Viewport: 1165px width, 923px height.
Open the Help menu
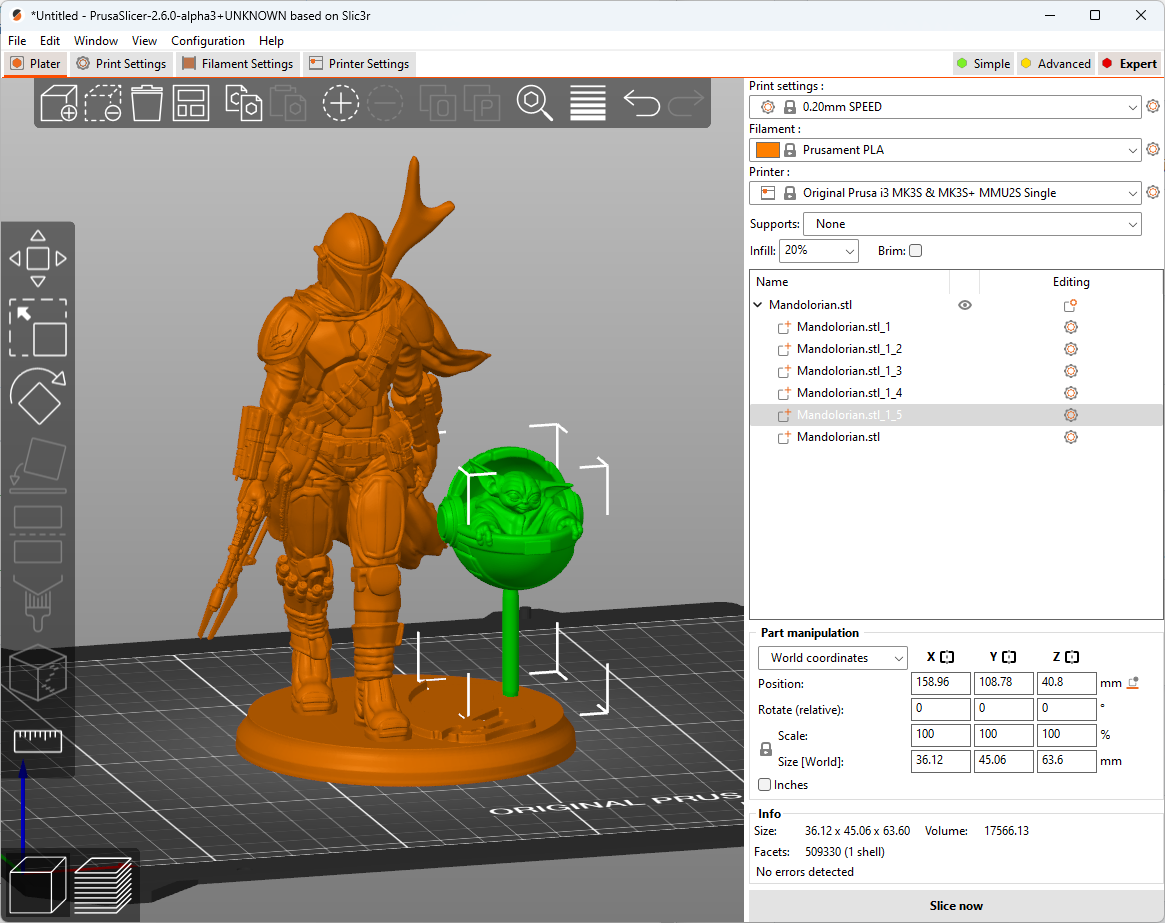click(271, 41)
